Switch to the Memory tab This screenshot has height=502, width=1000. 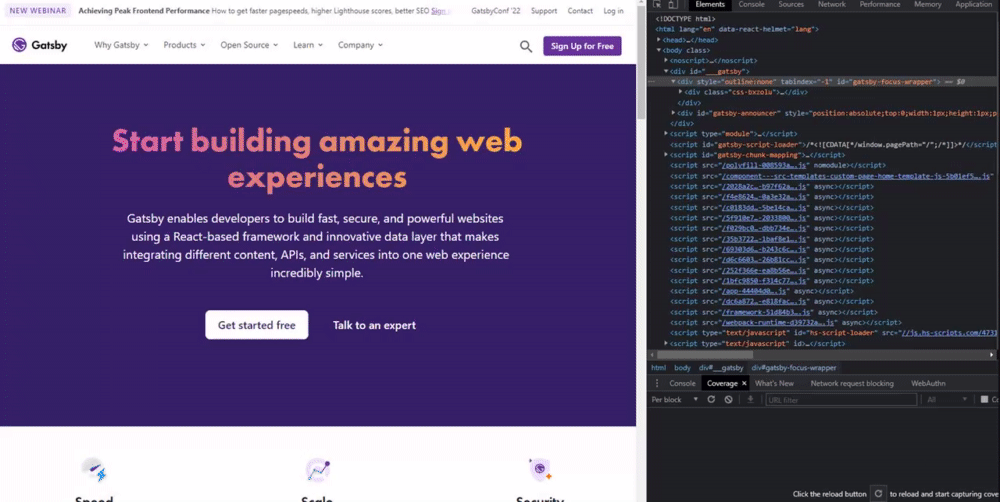click(x=927, y=4)
